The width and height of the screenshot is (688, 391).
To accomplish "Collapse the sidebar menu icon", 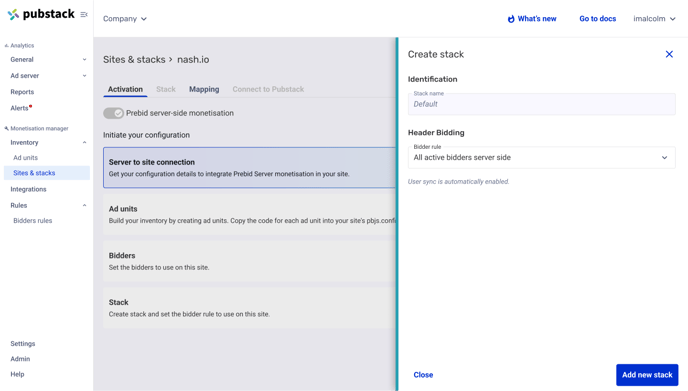I will 84,14.
